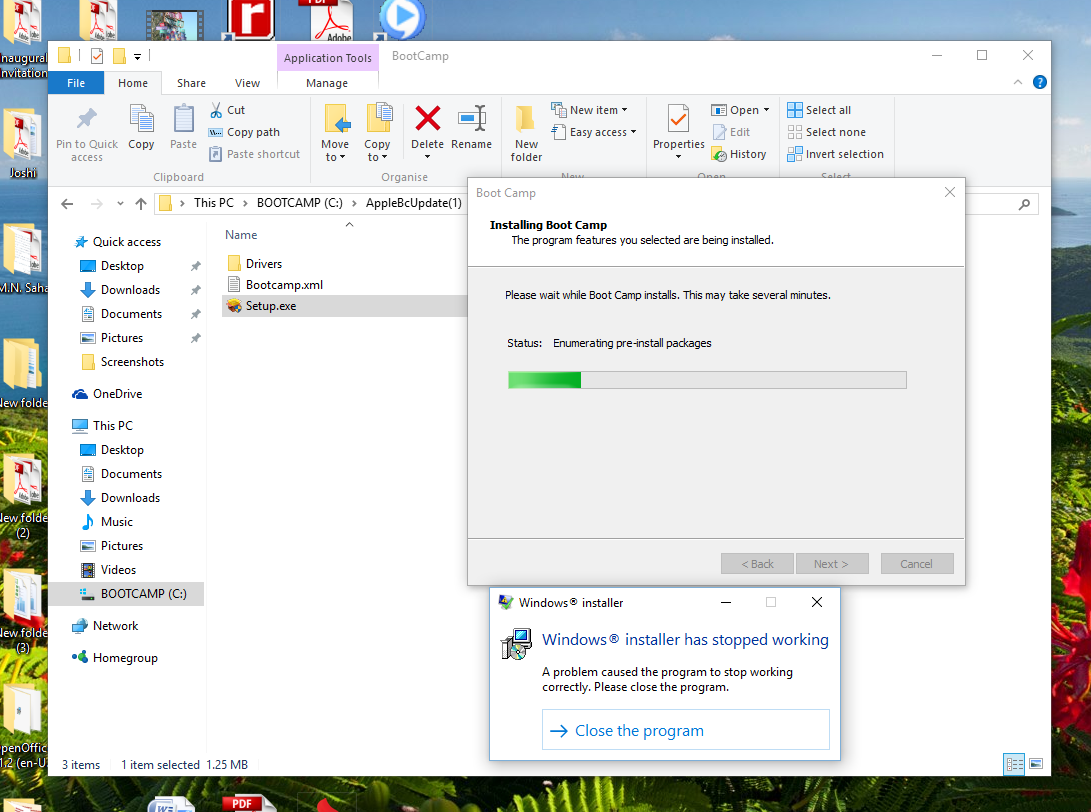This screenshot has height=812, width=1091.
Task: Open the Manage tab
Action: click(x=327, y=83)
